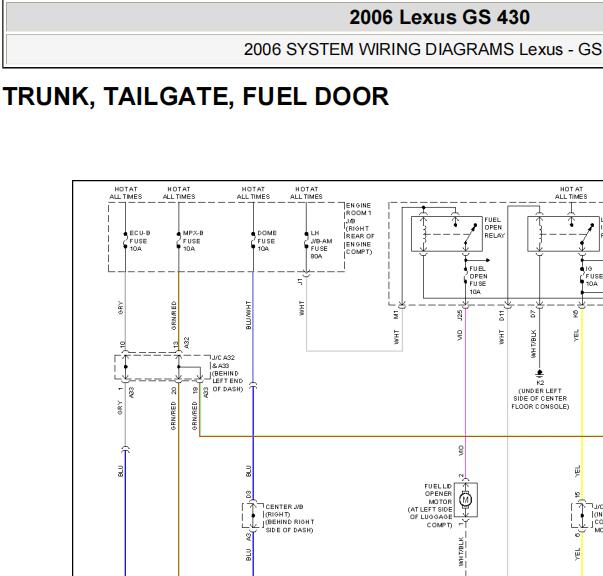Click the "FUEL OPEN FUSE 10A" label
603x576 pixels.
(478, 280)
